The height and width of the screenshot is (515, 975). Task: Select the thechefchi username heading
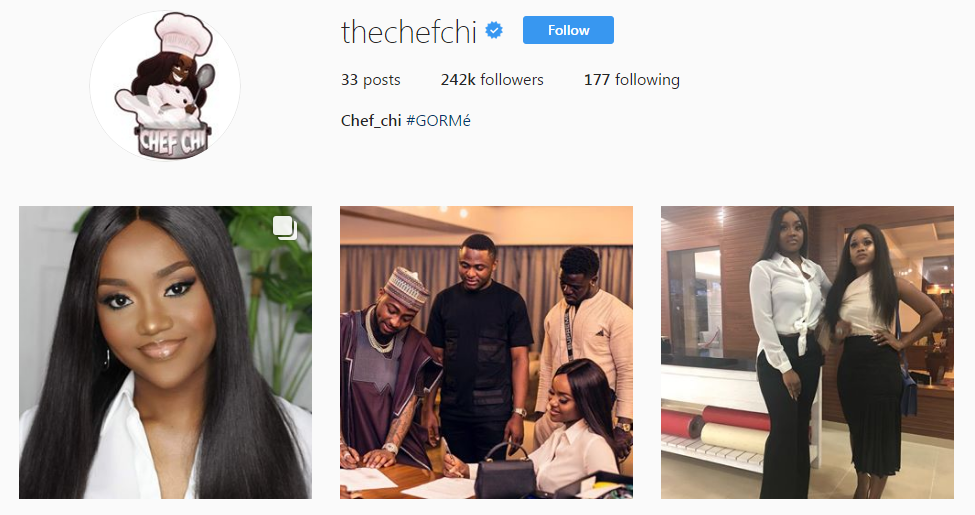(409, 31)
